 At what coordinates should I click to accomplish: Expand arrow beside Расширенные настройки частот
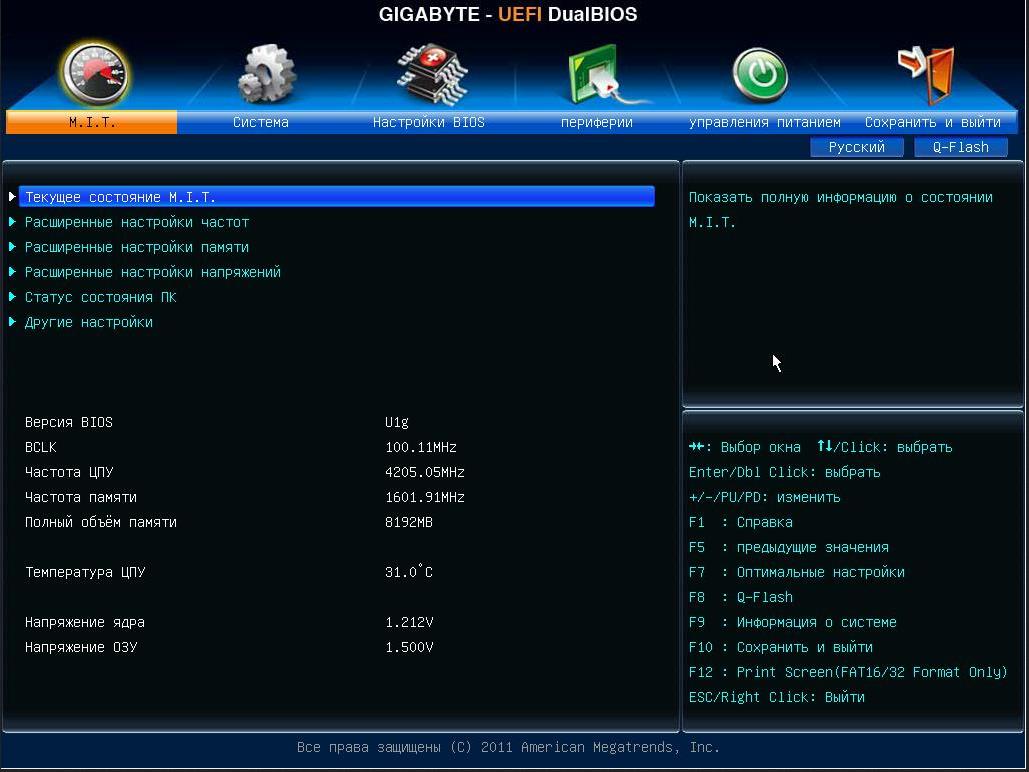13,222
